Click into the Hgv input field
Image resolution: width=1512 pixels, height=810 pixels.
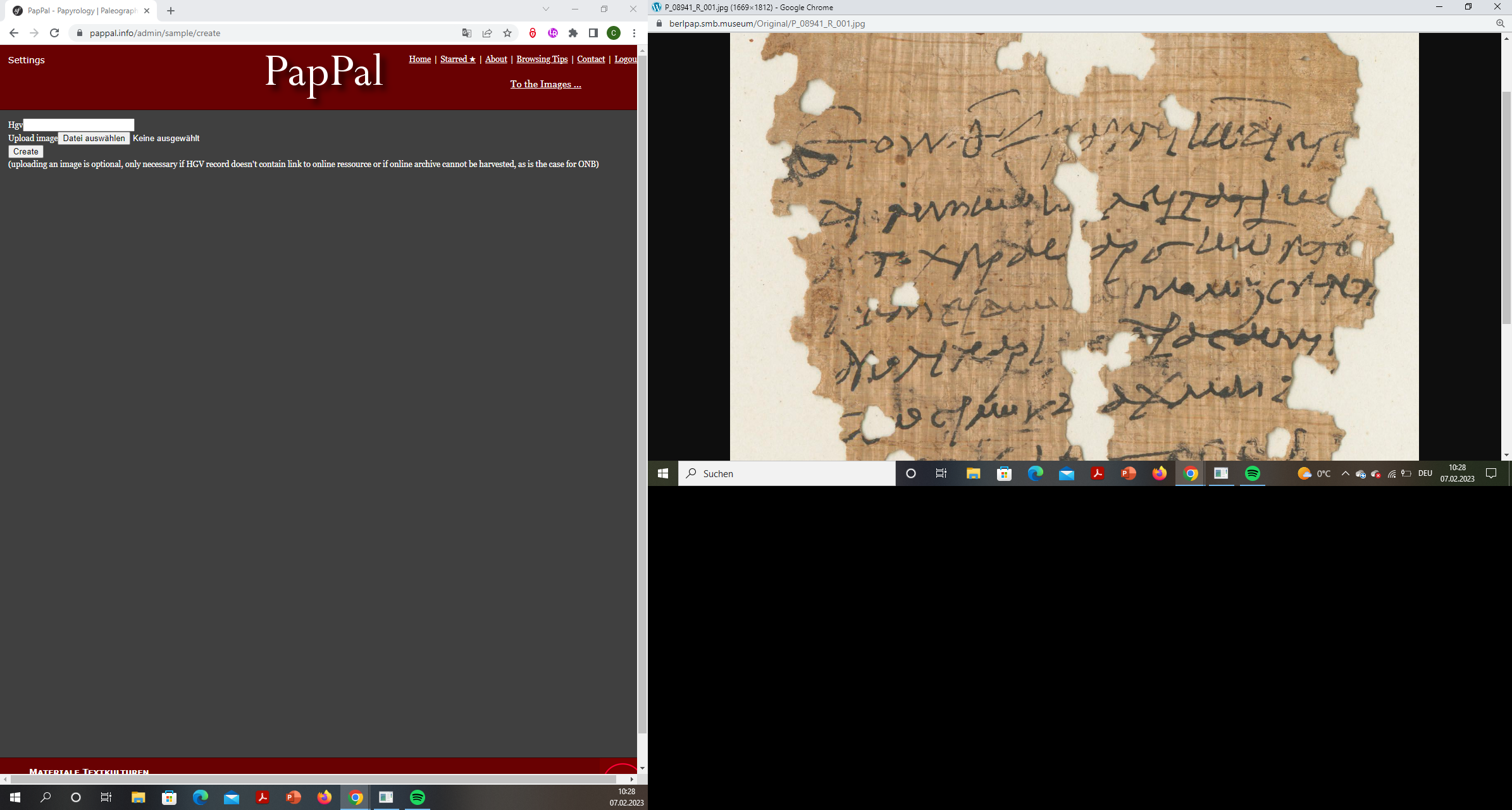[x=78, y=125]
